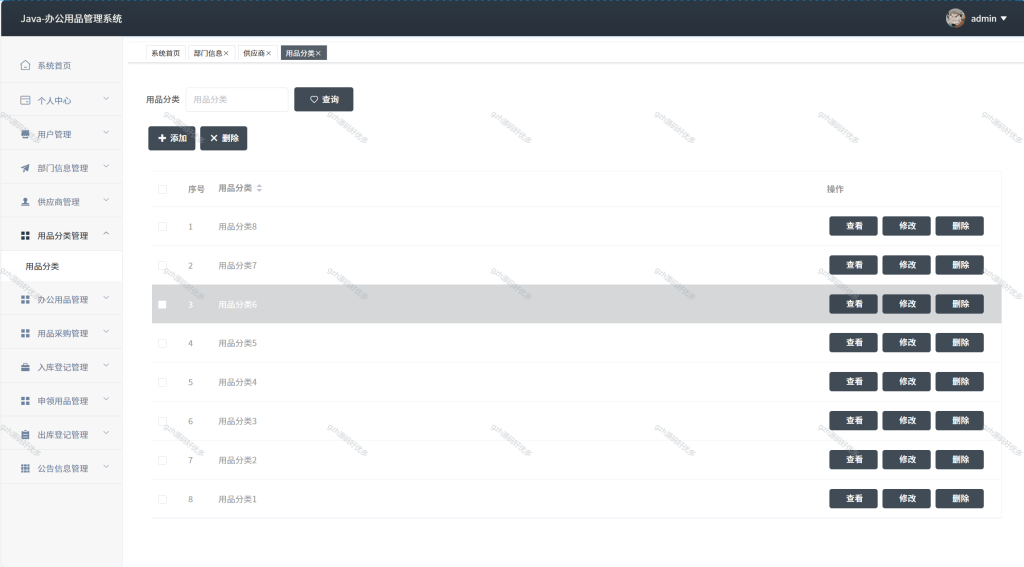Screen dimensions: 1024x567
Task: Click 查看 for 用品分类5
Action: tap(854, 342)
